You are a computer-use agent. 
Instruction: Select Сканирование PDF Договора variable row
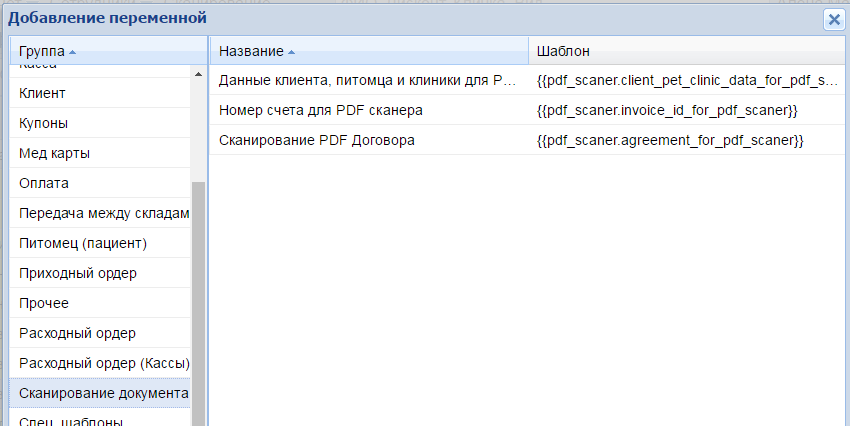pos(317,140)
